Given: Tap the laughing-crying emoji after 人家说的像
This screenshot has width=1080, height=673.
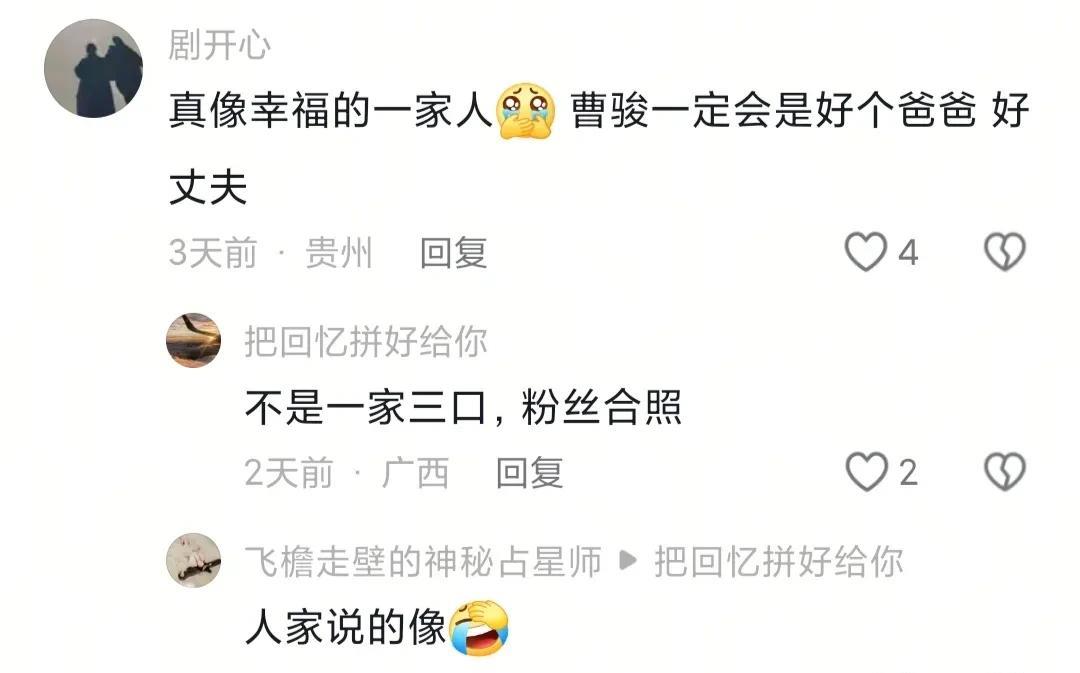Looking at the screenshot, I should [x=479, y=628].
